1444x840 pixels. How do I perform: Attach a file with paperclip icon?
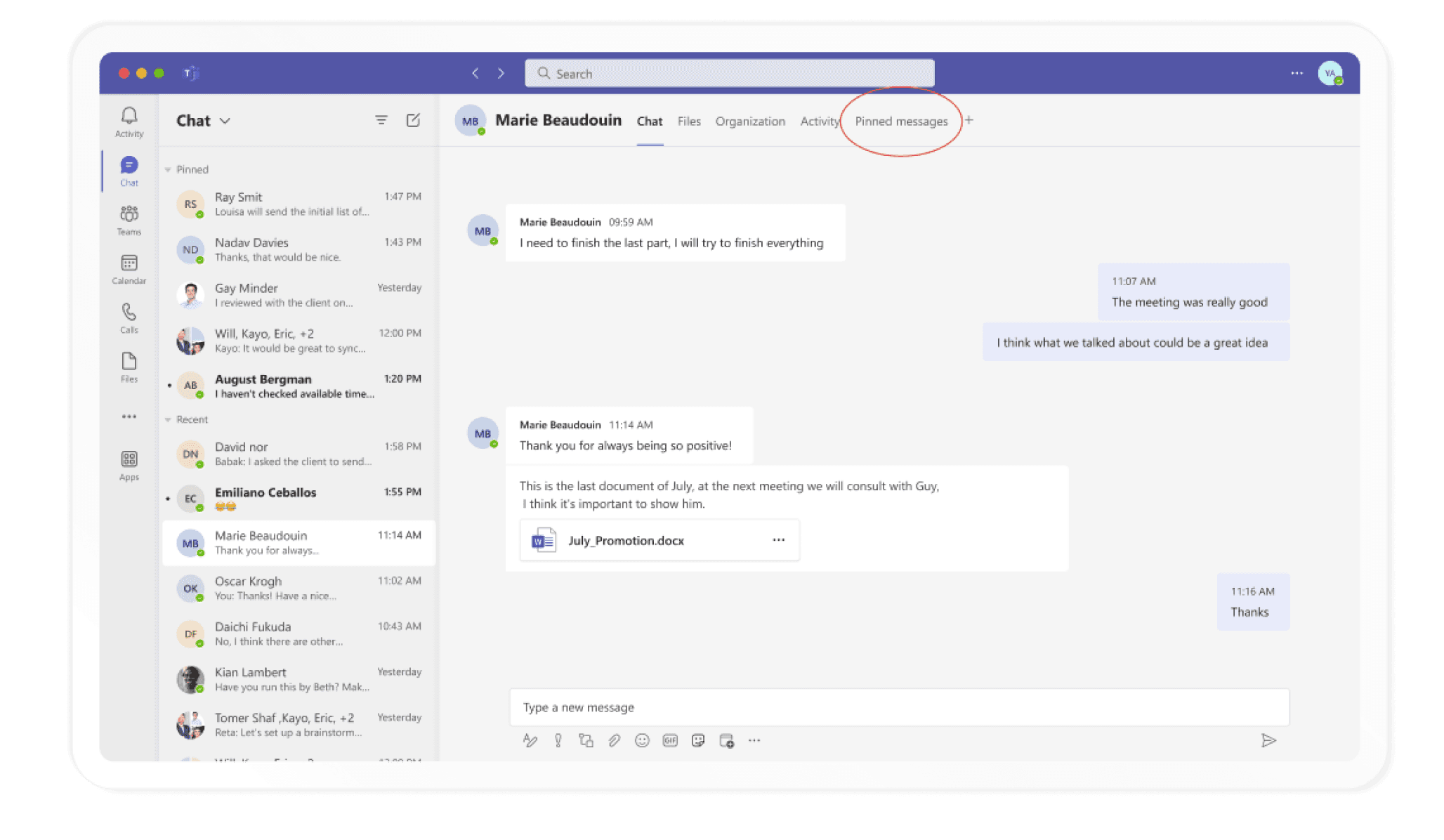tap(615, 740)
